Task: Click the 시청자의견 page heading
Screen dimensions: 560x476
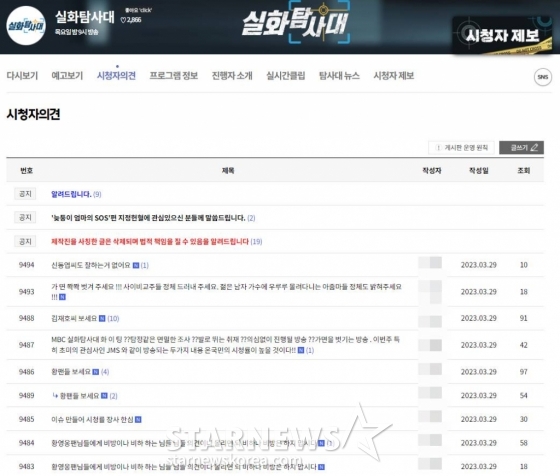Action: click(x=33, y=114)
